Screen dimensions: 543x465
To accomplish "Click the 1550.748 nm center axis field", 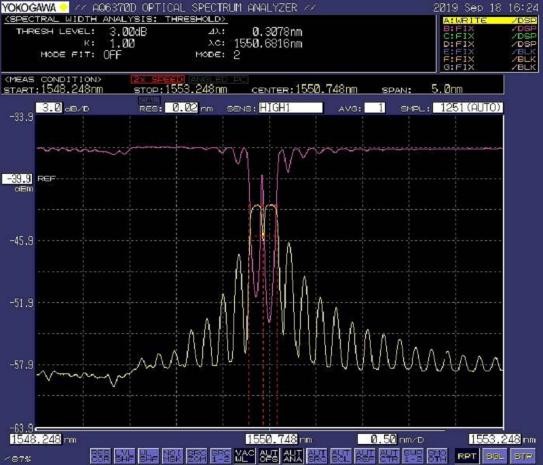I will 272,439.
